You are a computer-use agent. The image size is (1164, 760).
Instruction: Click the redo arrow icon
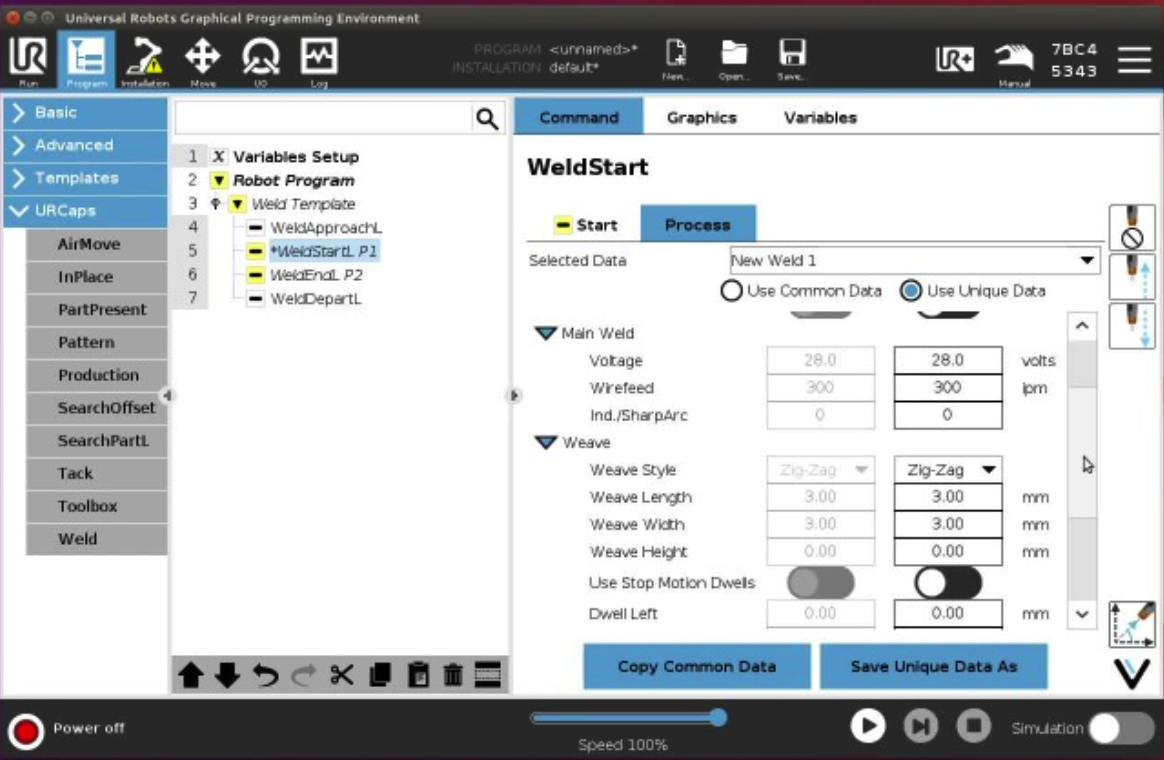coord(303,675)
